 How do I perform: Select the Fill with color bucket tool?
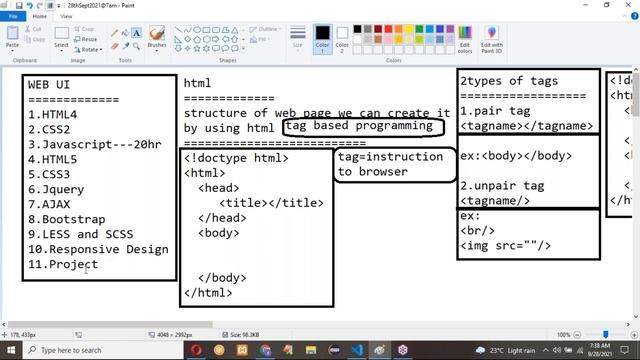click(125, 33)
